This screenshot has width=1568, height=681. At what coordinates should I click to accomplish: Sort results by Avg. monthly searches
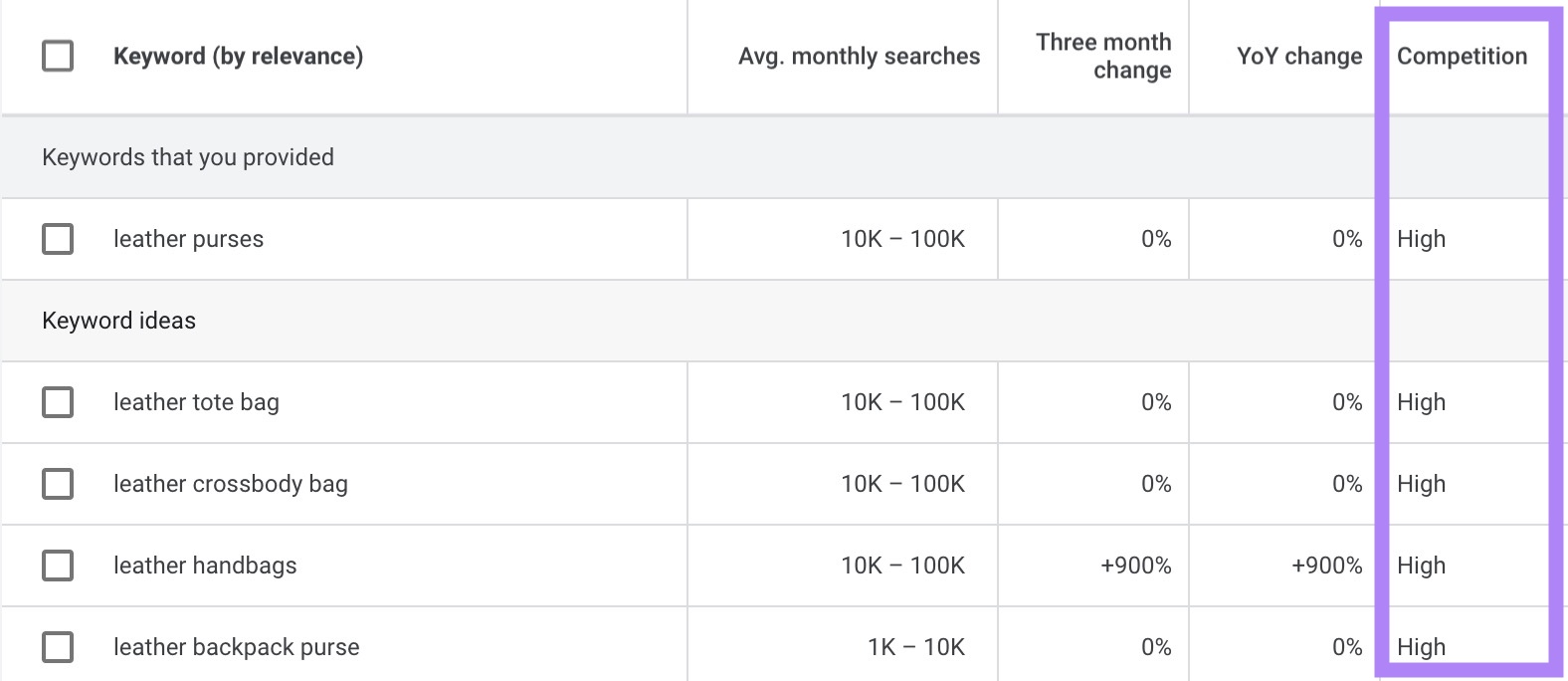[858, 56]
